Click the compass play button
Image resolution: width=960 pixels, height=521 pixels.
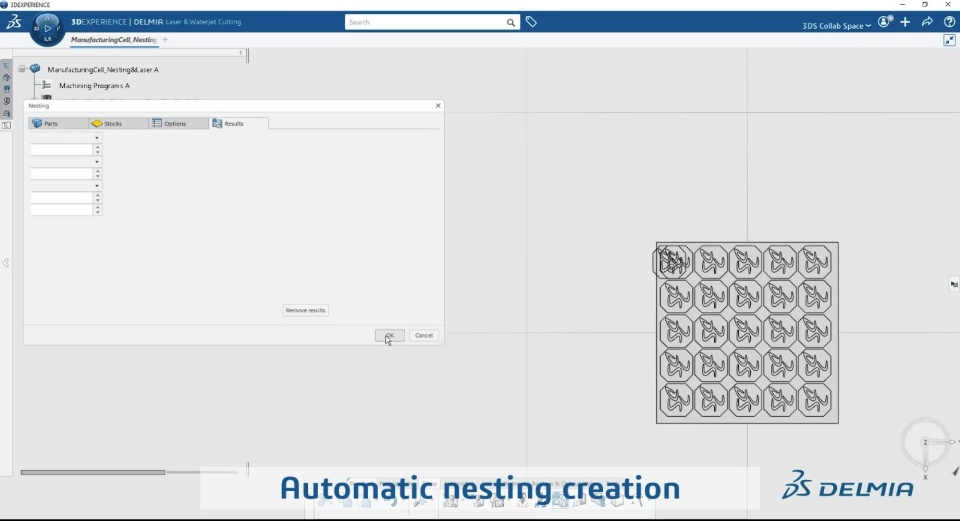pyautogui.click(x=48, y=28)
